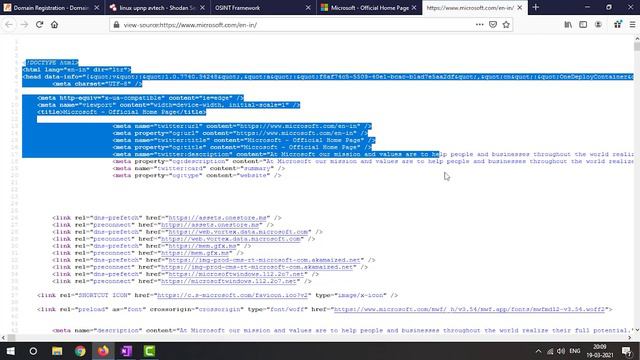Open the first assets.onestore.ms dns-prefetch link
640x360 pixels.
tap(217, 218)
